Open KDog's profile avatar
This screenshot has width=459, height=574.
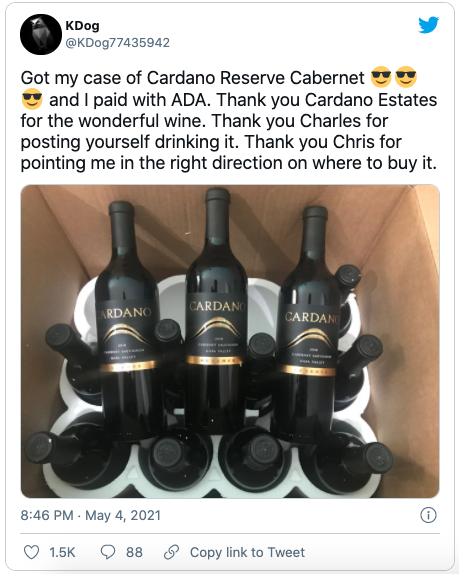(x=41, y=34)
